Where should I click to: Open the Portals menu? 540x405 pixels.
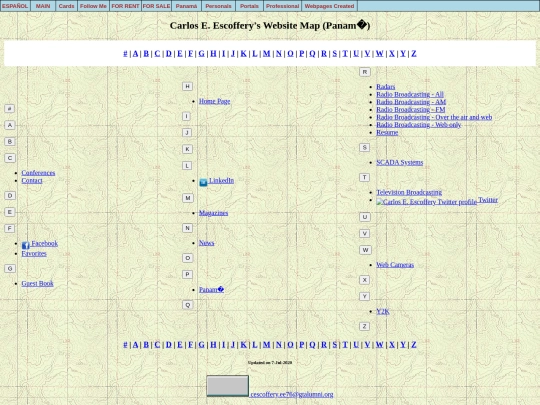click(249, 6)
